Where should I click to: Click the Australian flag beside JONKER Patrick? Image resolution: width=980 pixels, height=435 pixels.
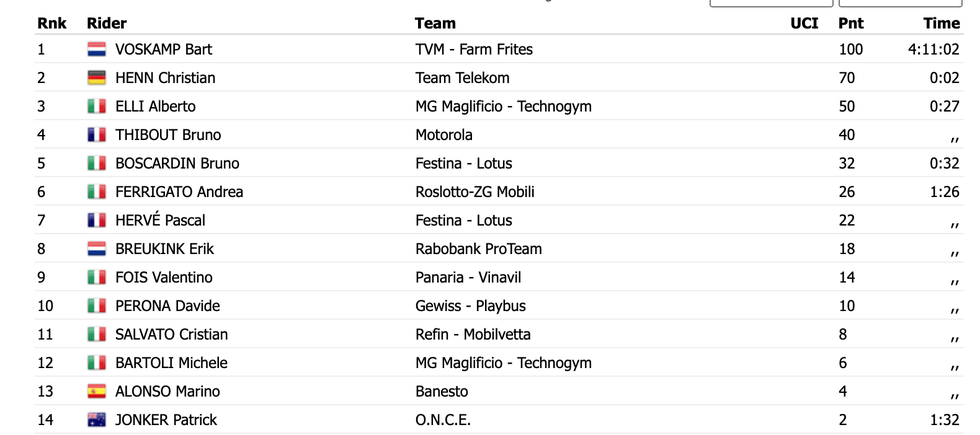point(96,420)
